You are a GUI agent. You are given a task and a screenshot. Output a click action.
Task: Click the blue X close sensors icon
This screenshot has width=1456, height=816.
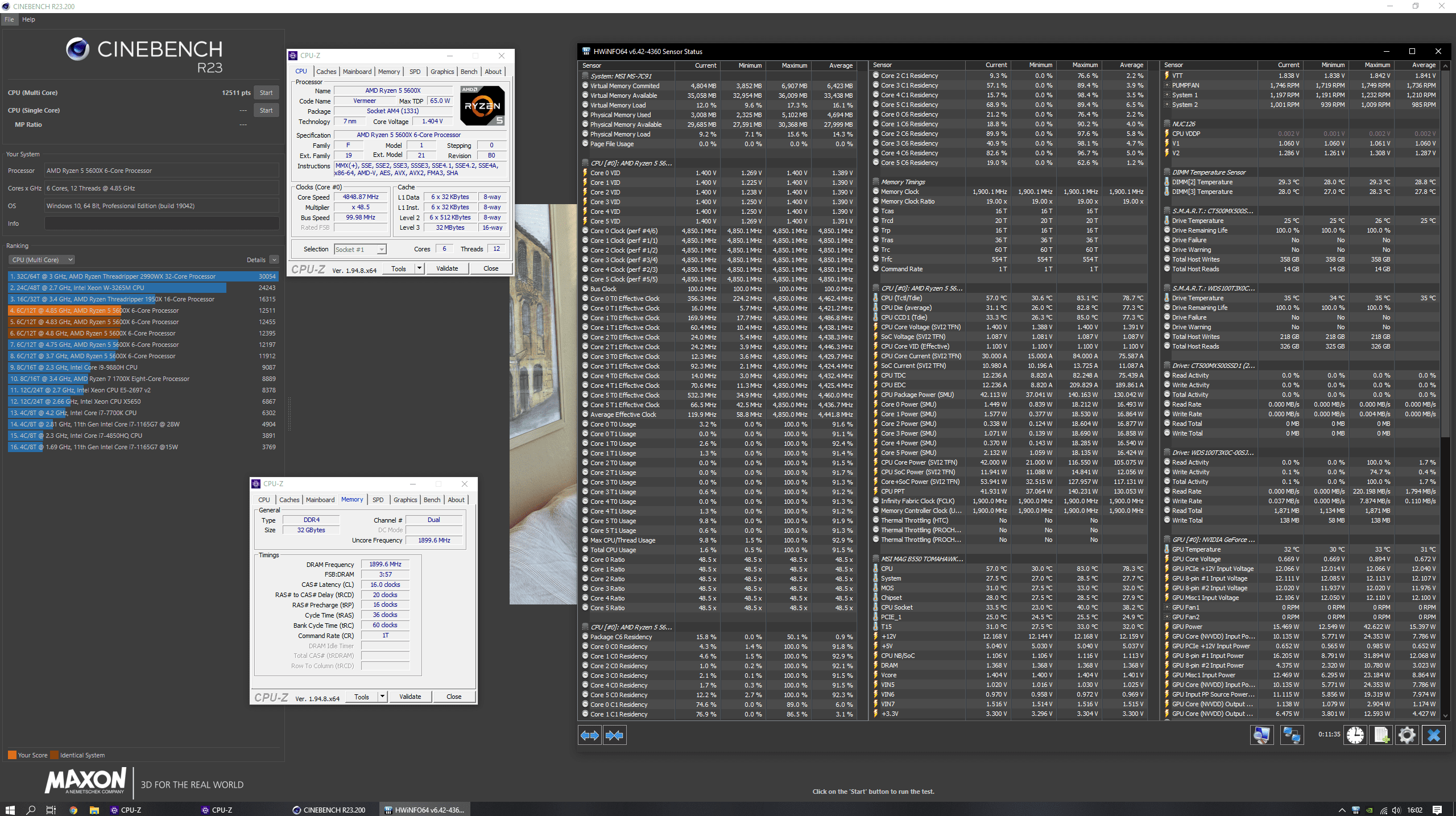[1433, 735]
